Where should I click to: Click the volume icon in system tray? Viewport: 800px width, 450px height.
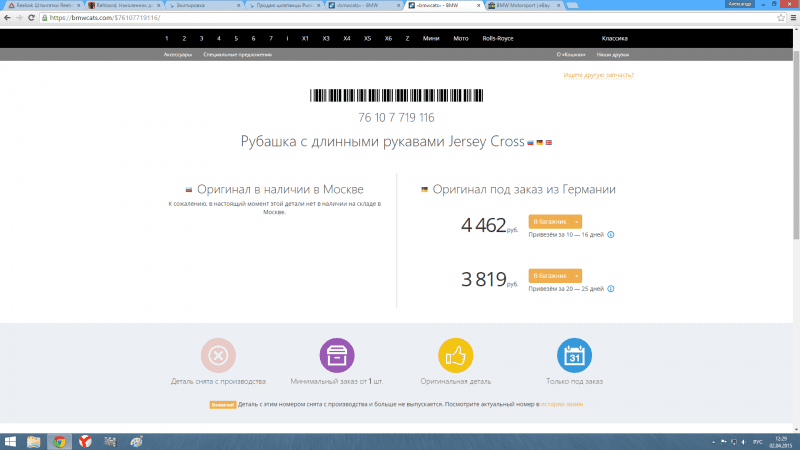(x=743, y=442)
